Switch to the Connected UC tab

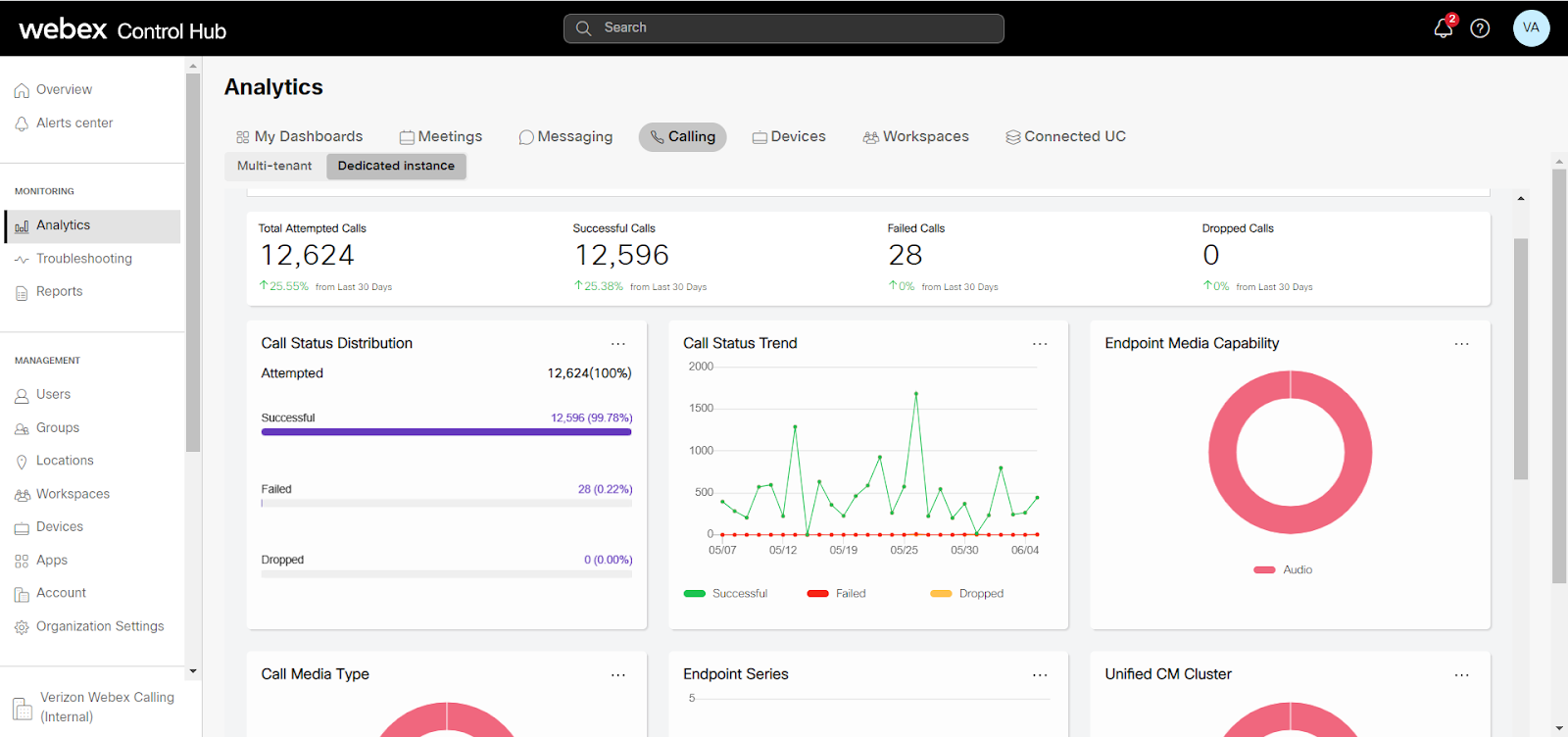pos(1066,137)
